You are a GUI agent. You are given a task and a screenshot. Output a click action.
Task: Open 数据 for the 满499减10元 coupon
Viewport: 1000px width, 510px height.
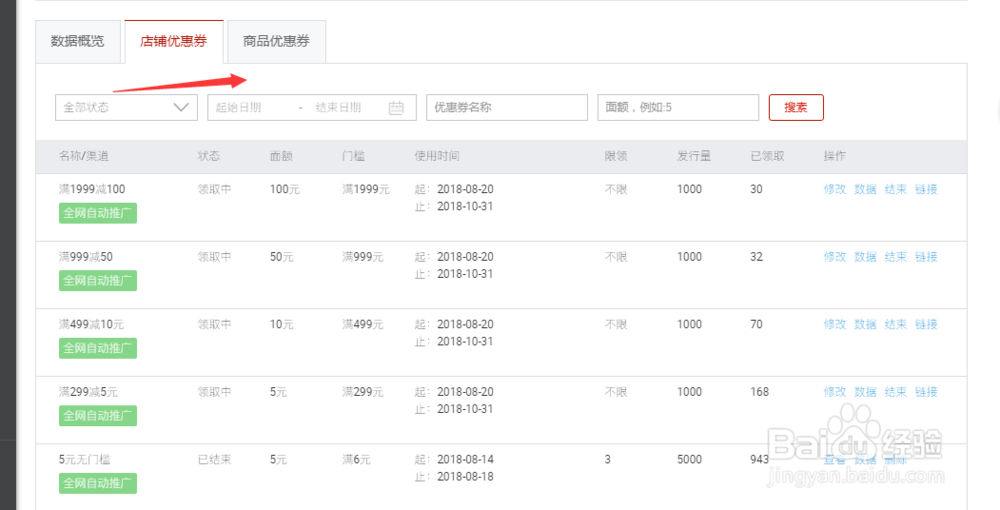pos(865,324)
